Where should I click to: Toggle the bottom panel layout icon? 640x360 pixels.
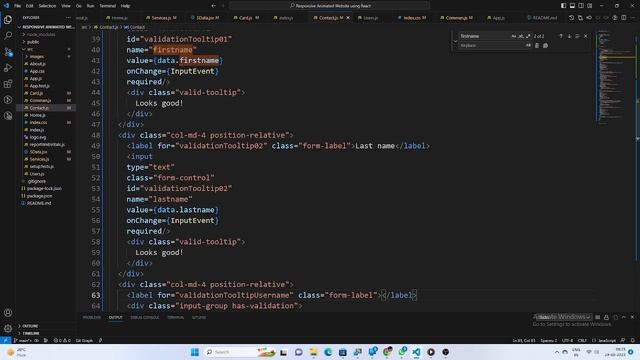click(x=572, y=6)
